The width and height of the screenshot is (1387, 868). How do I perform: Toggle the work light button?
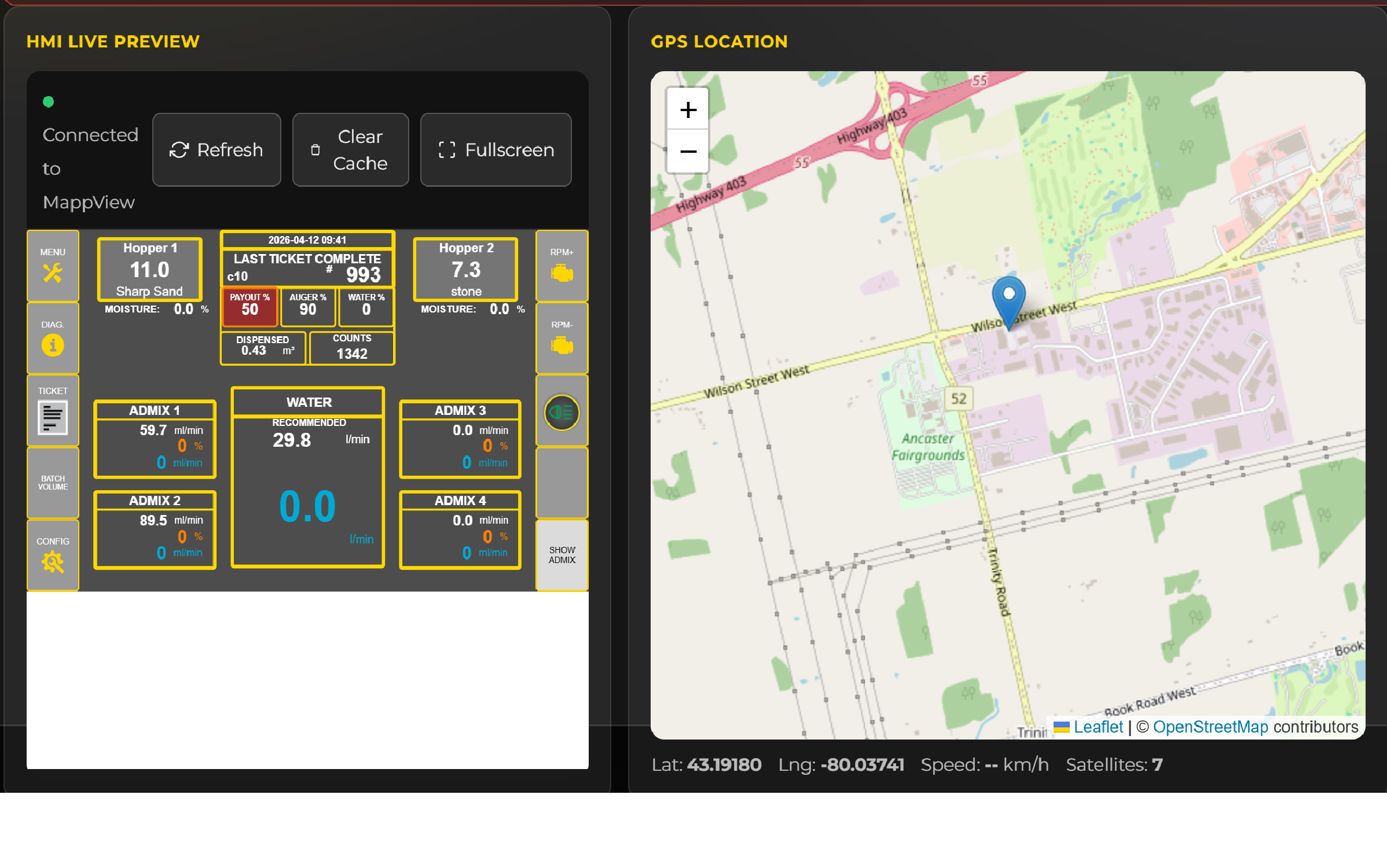click(560, 411)
